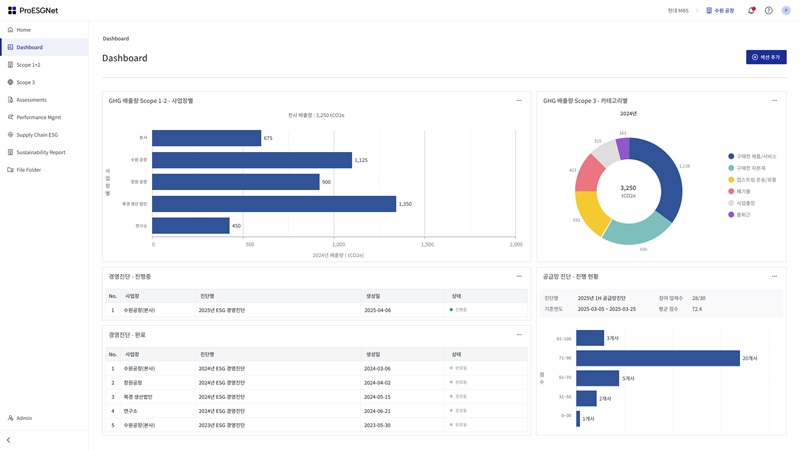Image resolution: width=800 pixels, height=450 pixels.
Task: Toggle 구매한 제품/서비스 legend item
Action: click(755, 156)
